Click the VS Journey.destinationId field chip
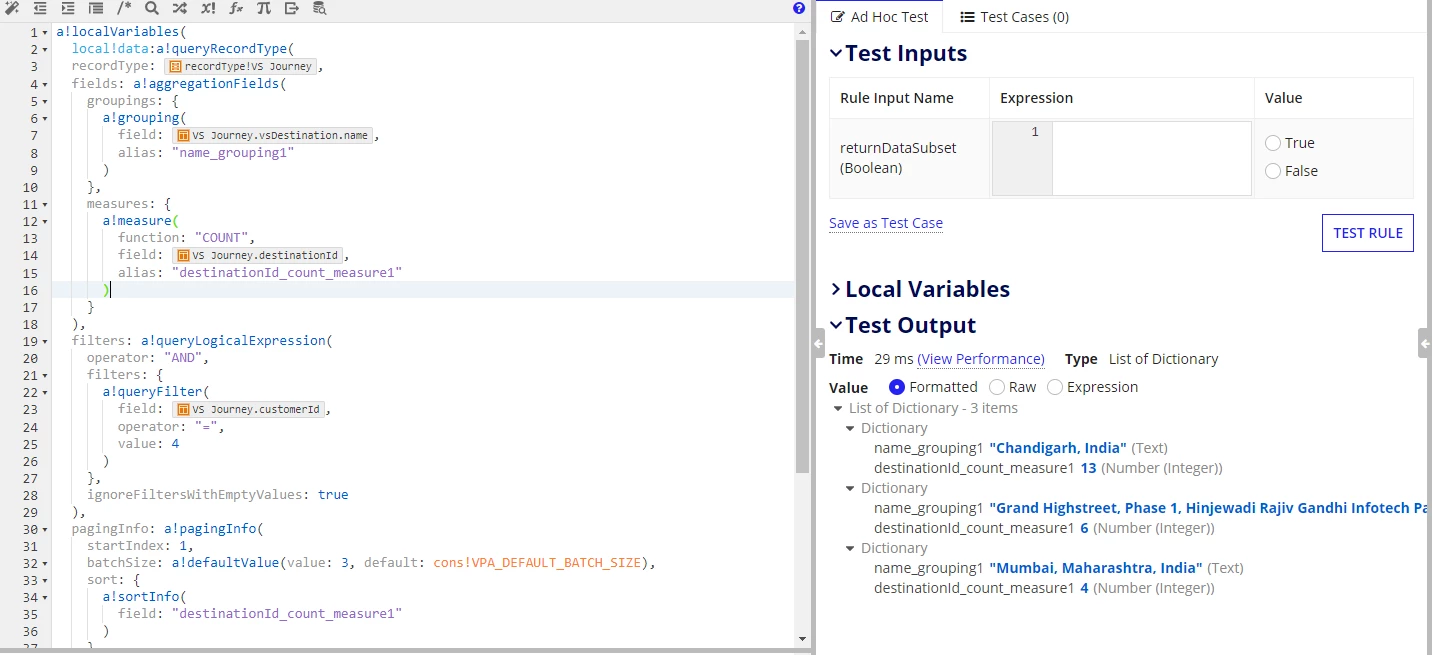This screenshot has width=1432, height=655. pyautogui.click(x=257, y=255)
